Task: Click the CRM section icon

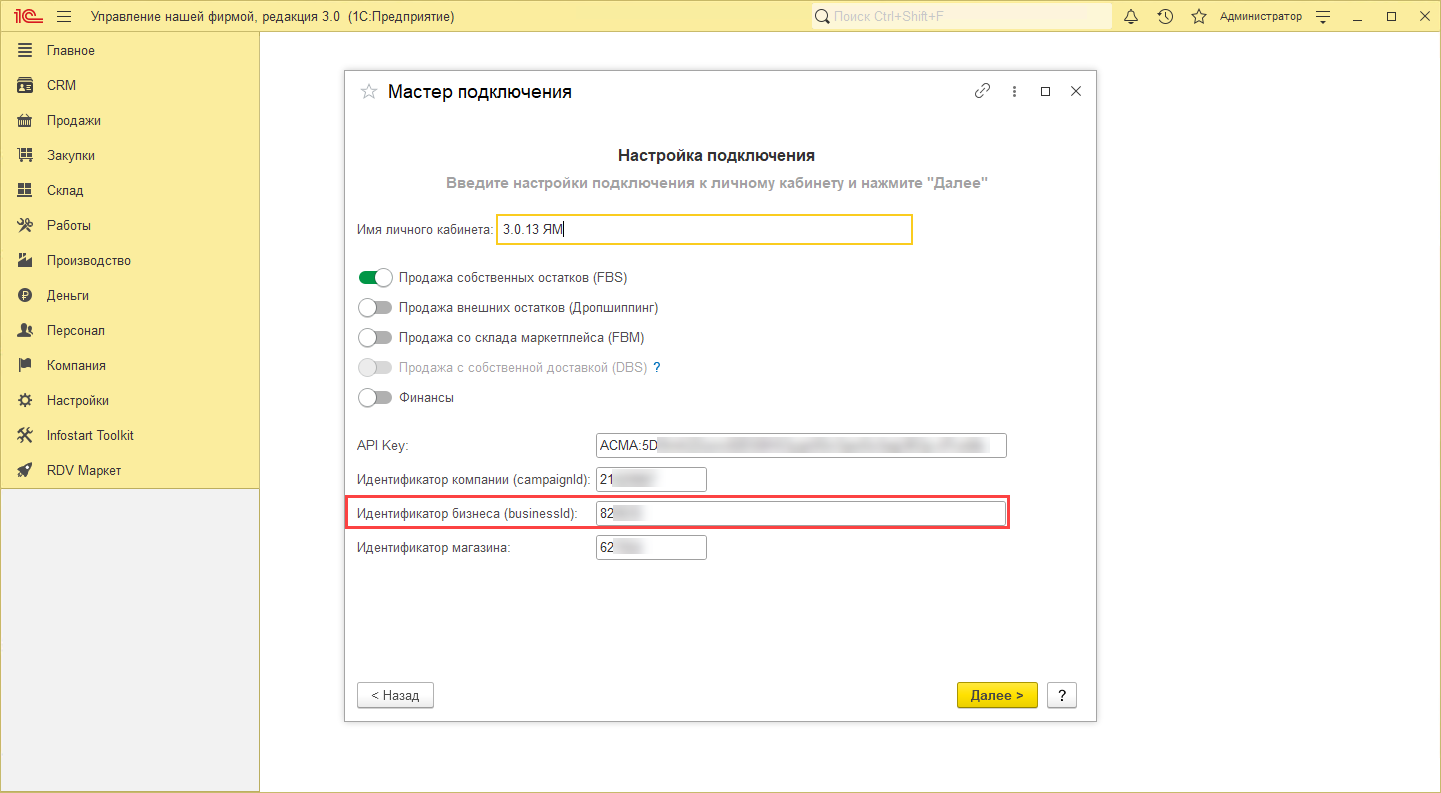Action: [x=26, y=85]
